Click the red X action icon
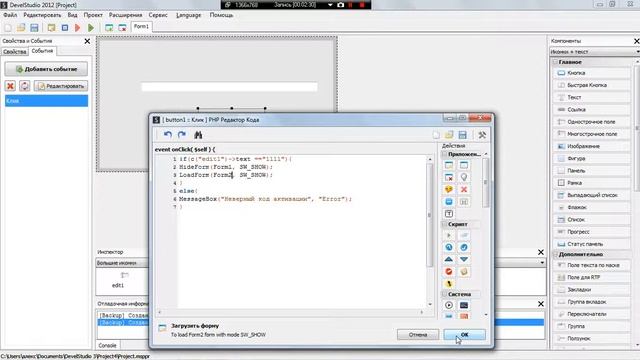Image resolution: width=640 pixels, height=360 pixels. [x=464, y=189]
